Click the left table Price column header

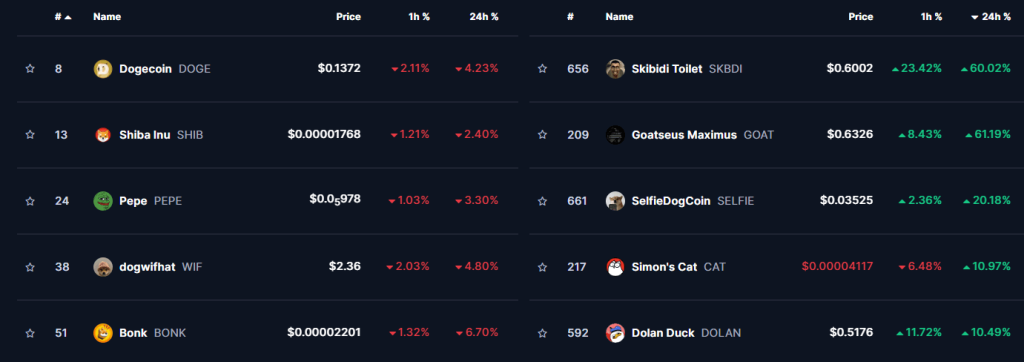pos(348,17)
